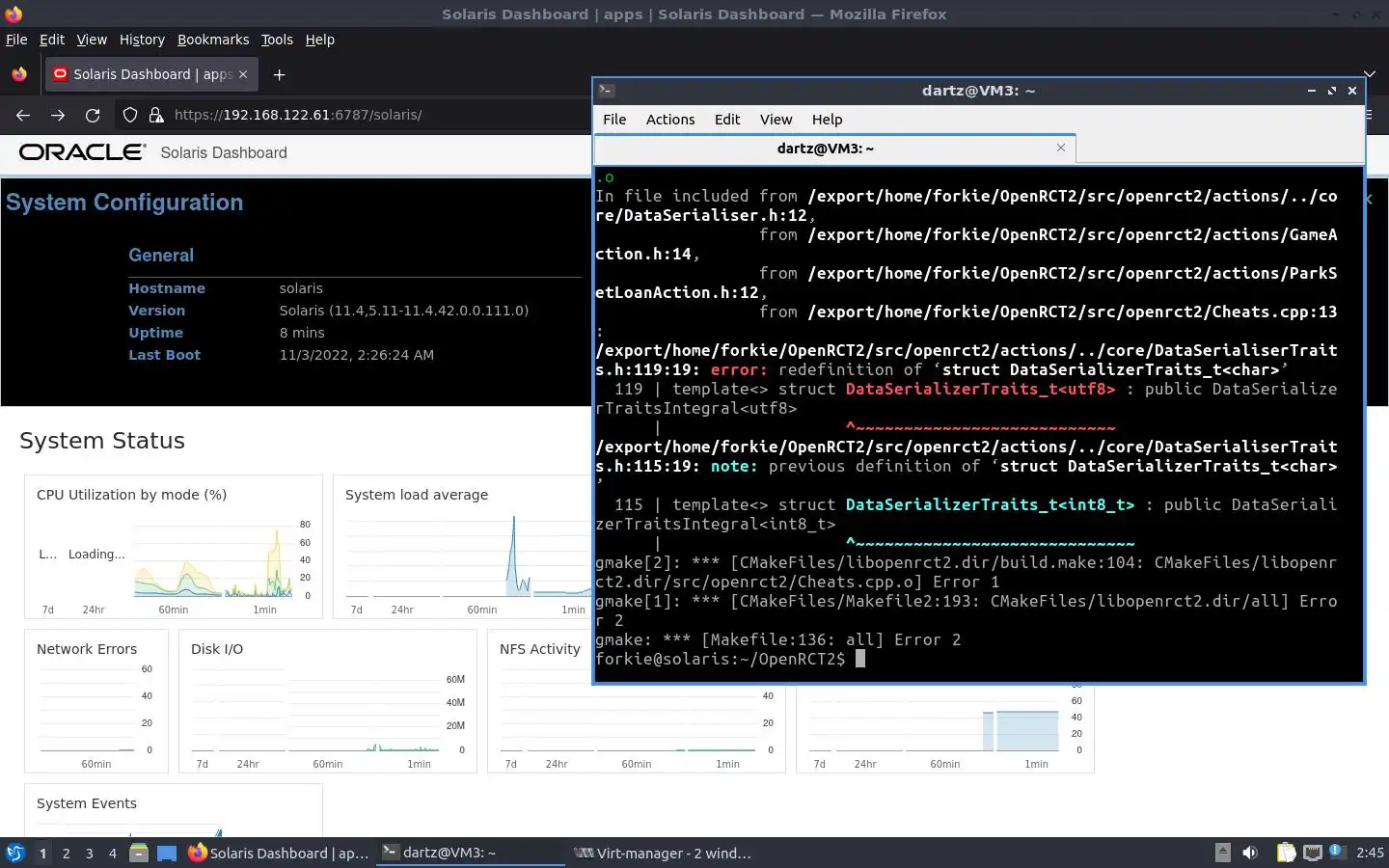The width and height of the screenshot is (1389, 868).
Task: Launch the file manager from the taskbar
Action: point(139,853)
